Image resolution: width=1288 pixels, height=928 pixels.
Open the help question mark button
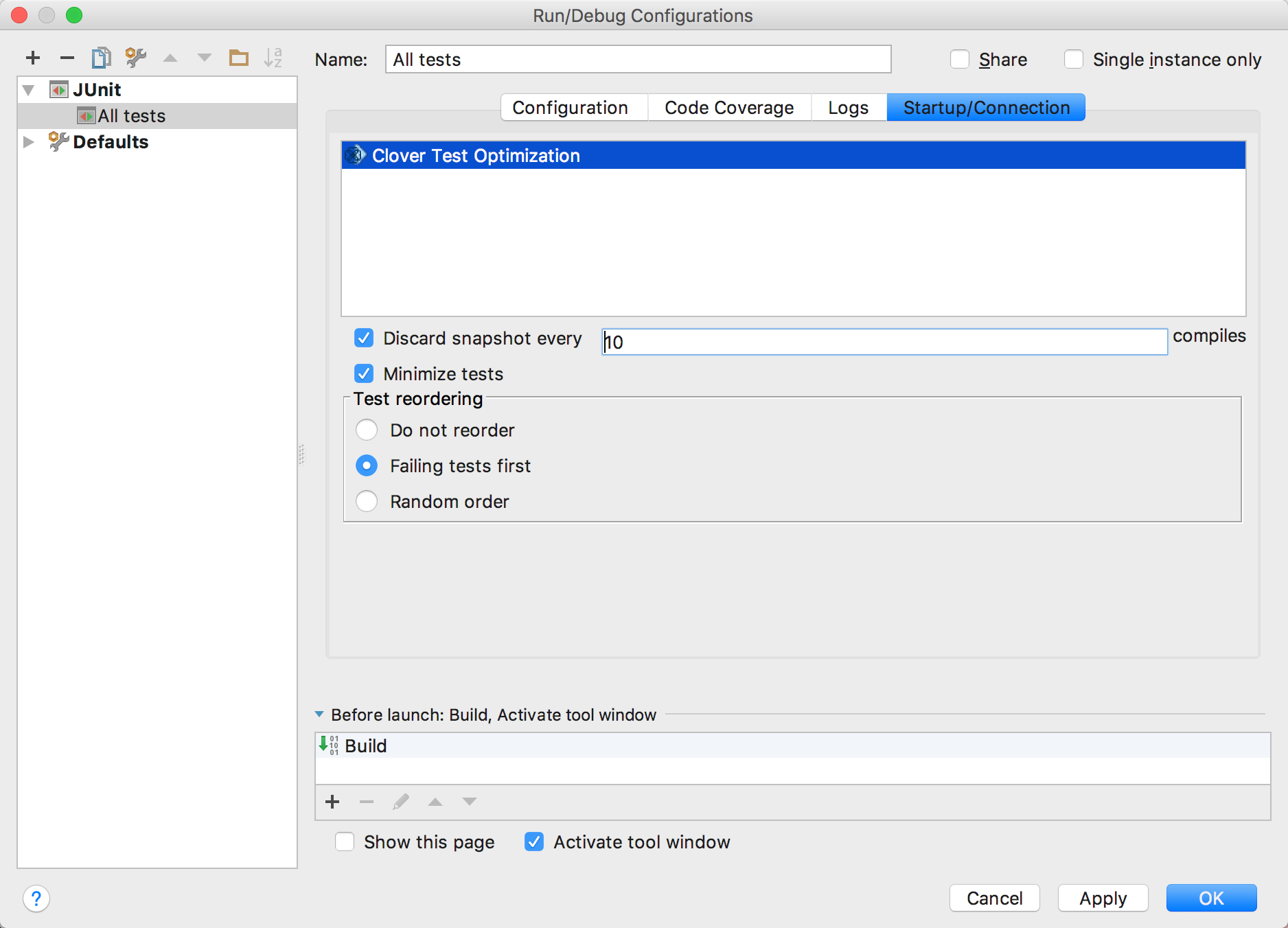[36, 898]
